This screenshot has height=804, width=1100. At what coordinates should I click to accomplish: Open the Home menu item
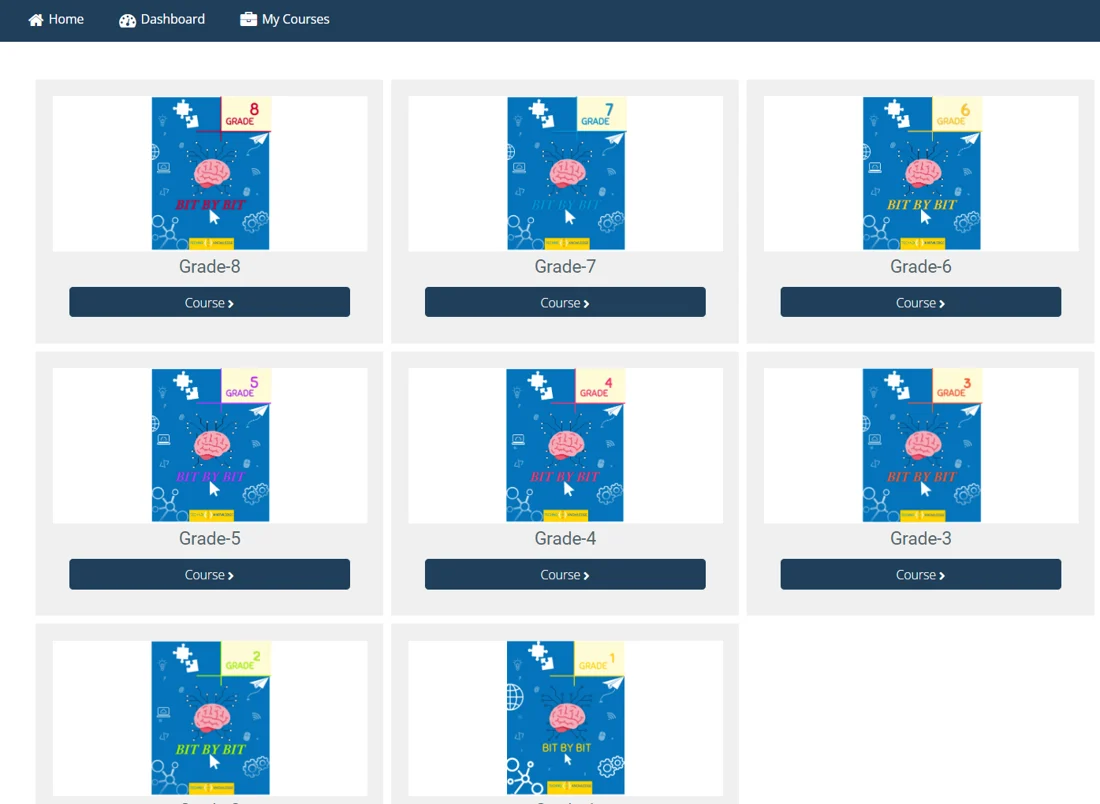(56, 20)
